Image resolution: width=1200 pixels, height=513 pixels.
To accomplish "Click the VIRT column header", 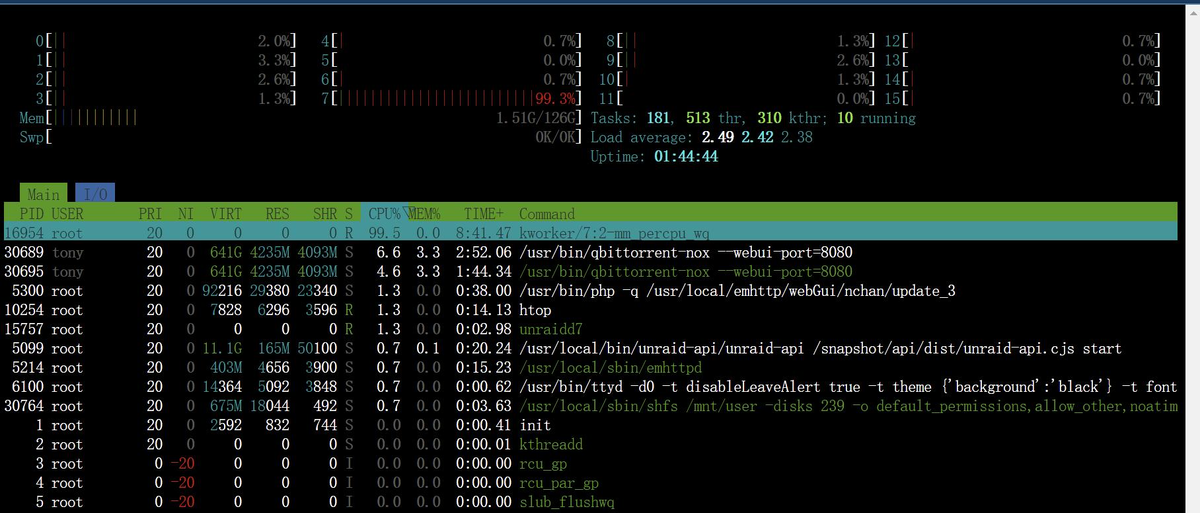I will [x=225, y=213].
